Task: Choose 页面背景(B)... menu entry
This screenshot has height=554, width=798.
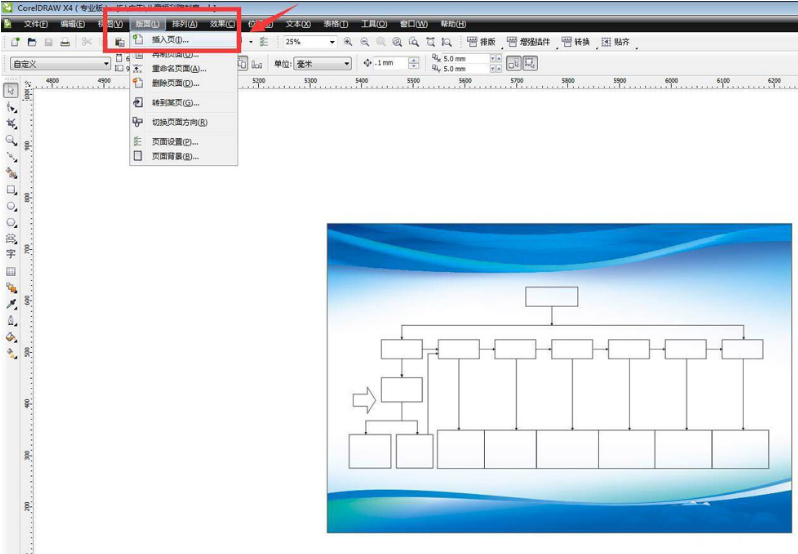Action: pos(184,157)
